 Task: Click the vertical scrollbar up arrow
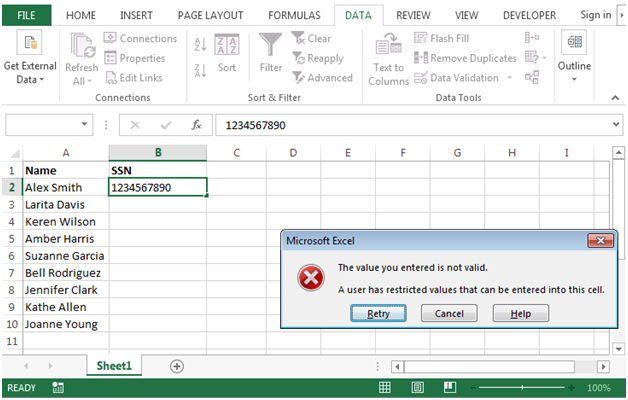(x=618, y=153)
